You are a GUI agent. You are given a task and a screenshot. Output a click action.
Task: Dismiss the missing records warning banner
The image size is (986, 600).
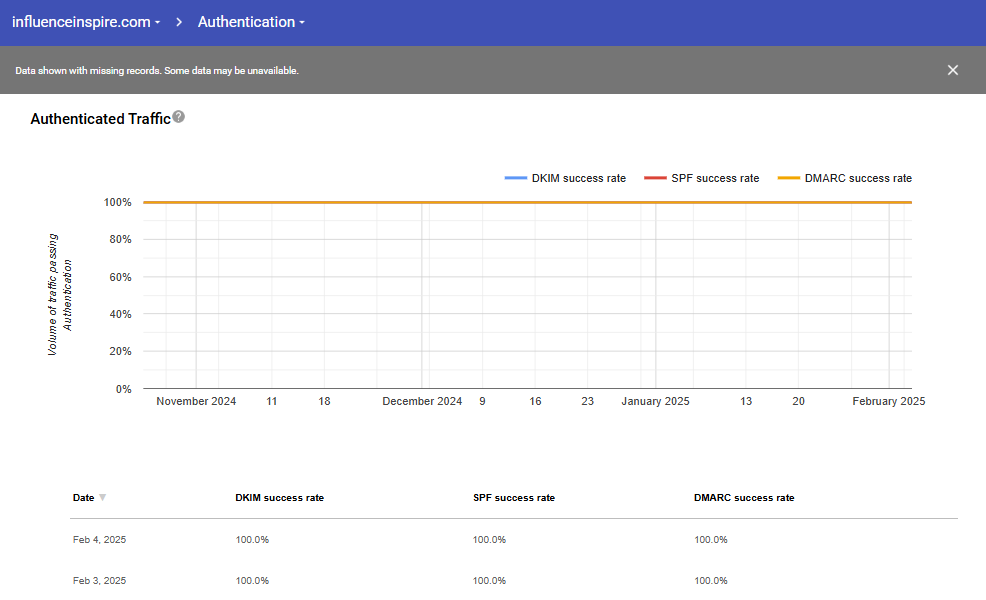coord(952,70)
